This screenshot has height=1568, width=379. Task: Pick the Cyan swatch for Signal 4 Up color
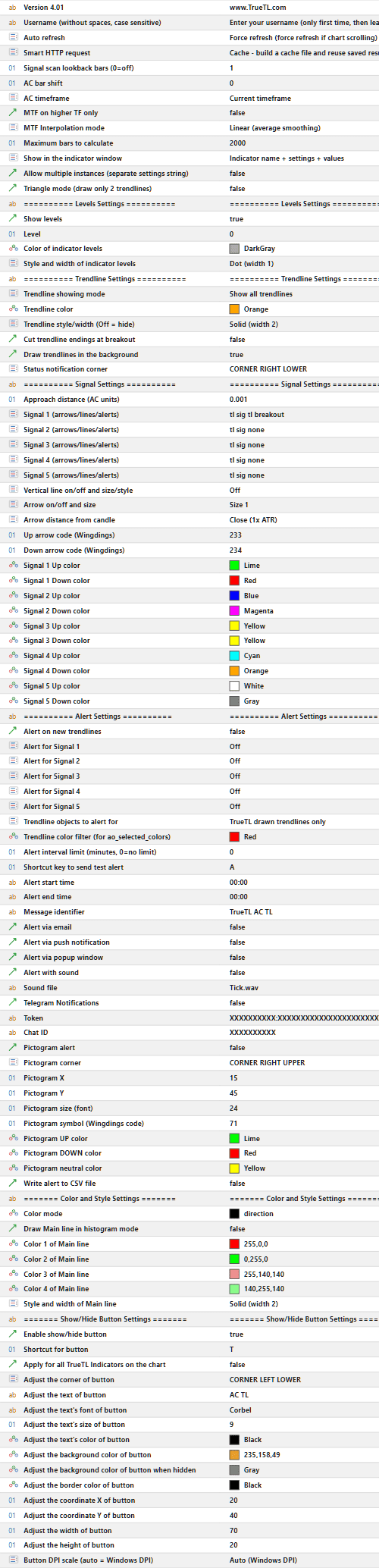[x=234, y=656]
